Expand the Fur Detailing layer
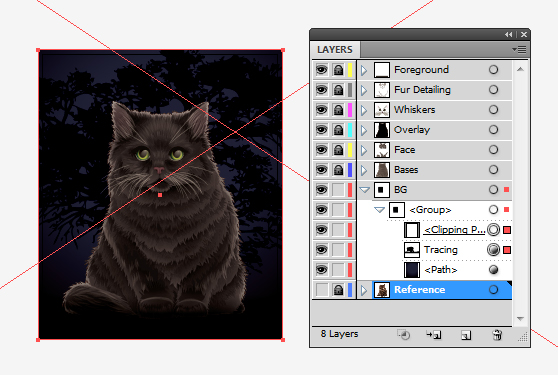Viewport: 558px width, 375px height. [x=364, y=90]
